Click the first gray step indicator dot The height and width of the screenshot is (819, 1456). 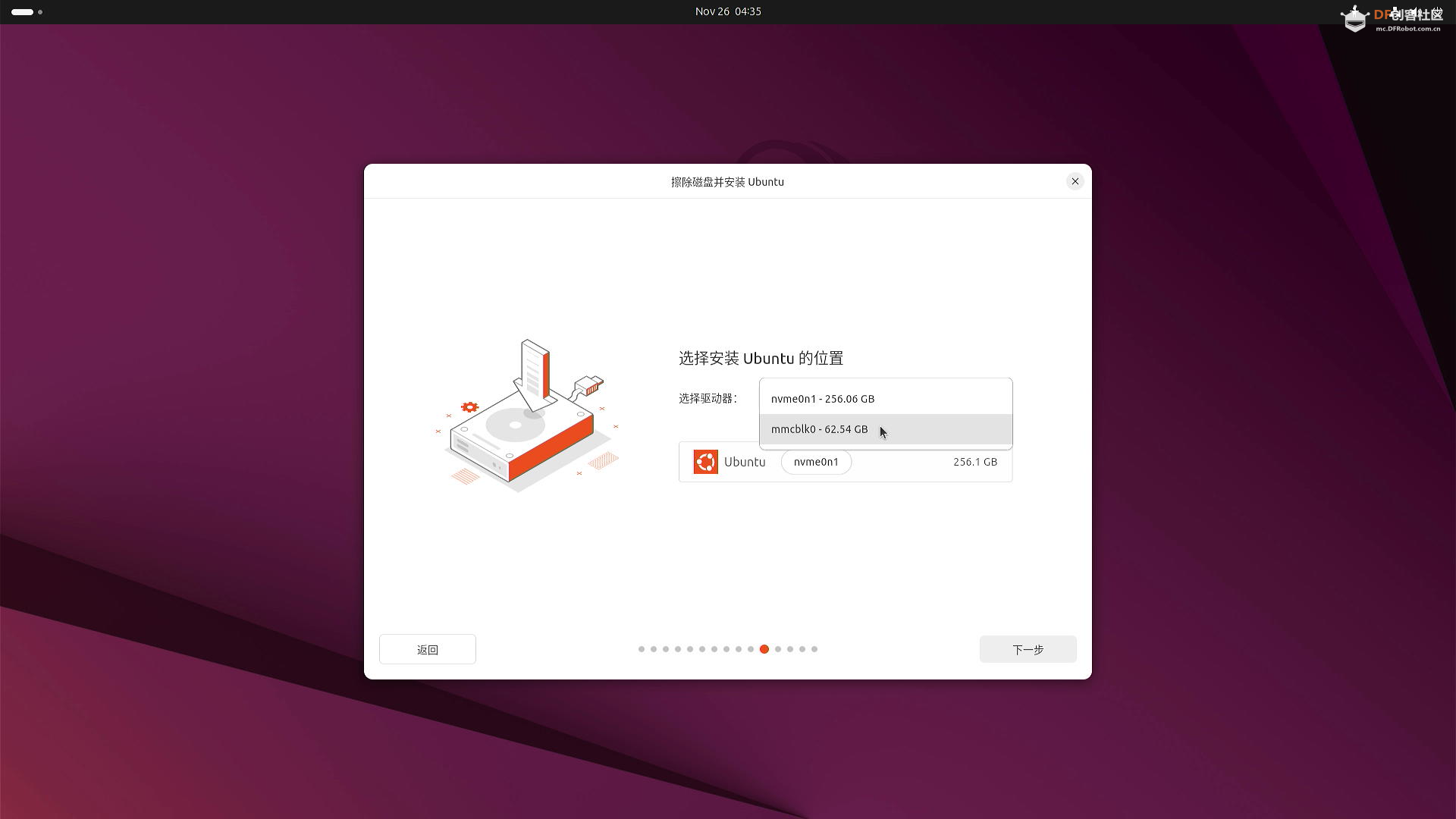click(x=642, y=649)
